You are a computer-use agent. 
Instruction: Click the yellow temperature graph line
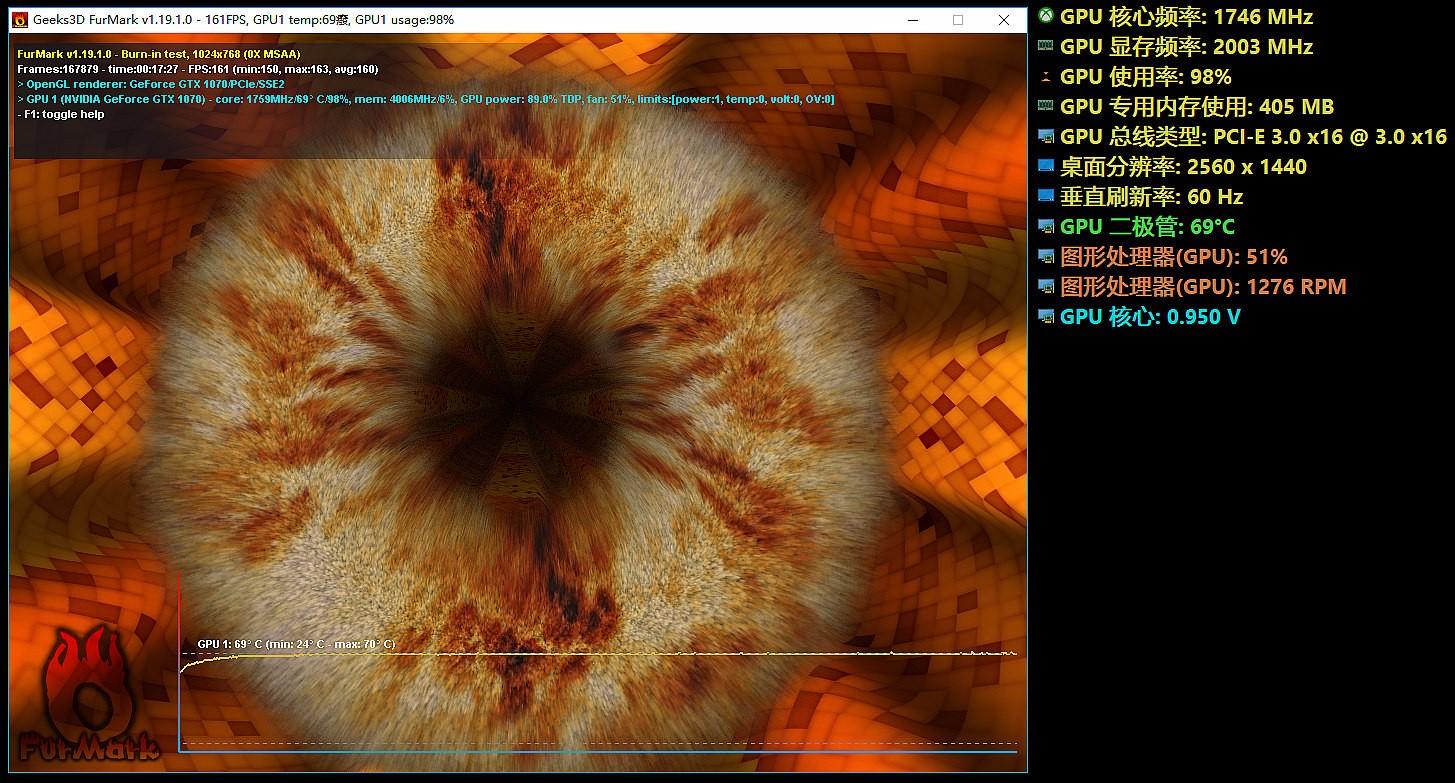pyautogui.click(x=600, y=654)
